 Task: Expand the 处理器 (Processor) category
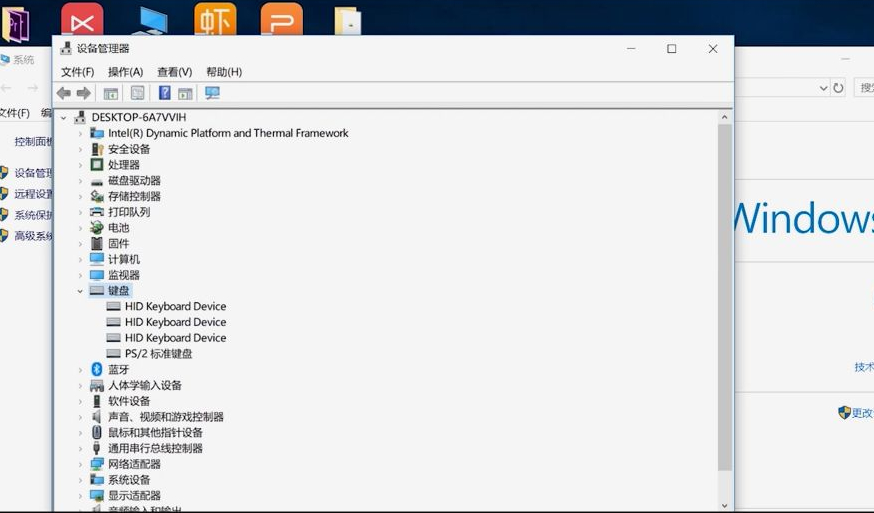[81, 165]
